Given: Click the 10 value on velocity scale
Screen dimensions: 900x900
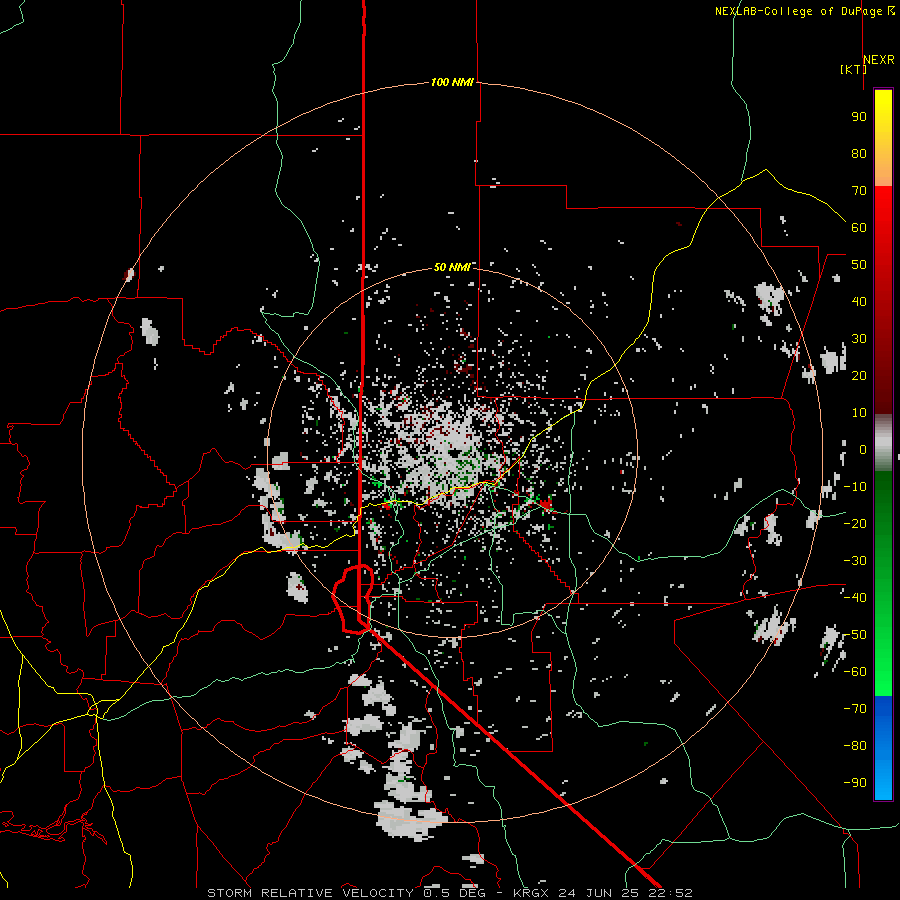Looking at the screenshot, I should [x=859, y=413].
